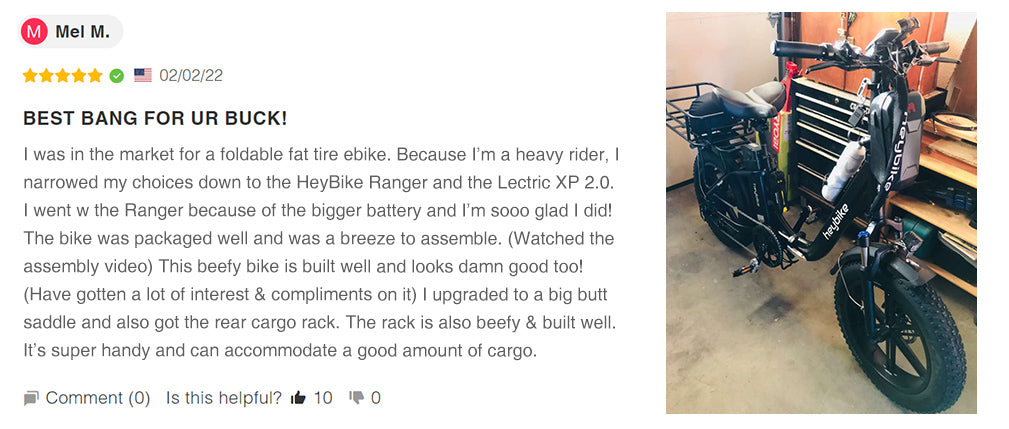Open the heybike bike photo thumbnail

[821, 213]
